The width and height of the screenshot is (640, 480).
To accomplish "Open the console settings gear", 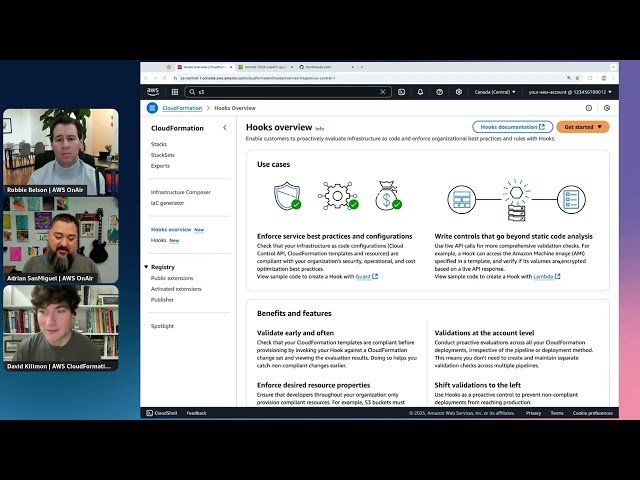I will [459, 92].
